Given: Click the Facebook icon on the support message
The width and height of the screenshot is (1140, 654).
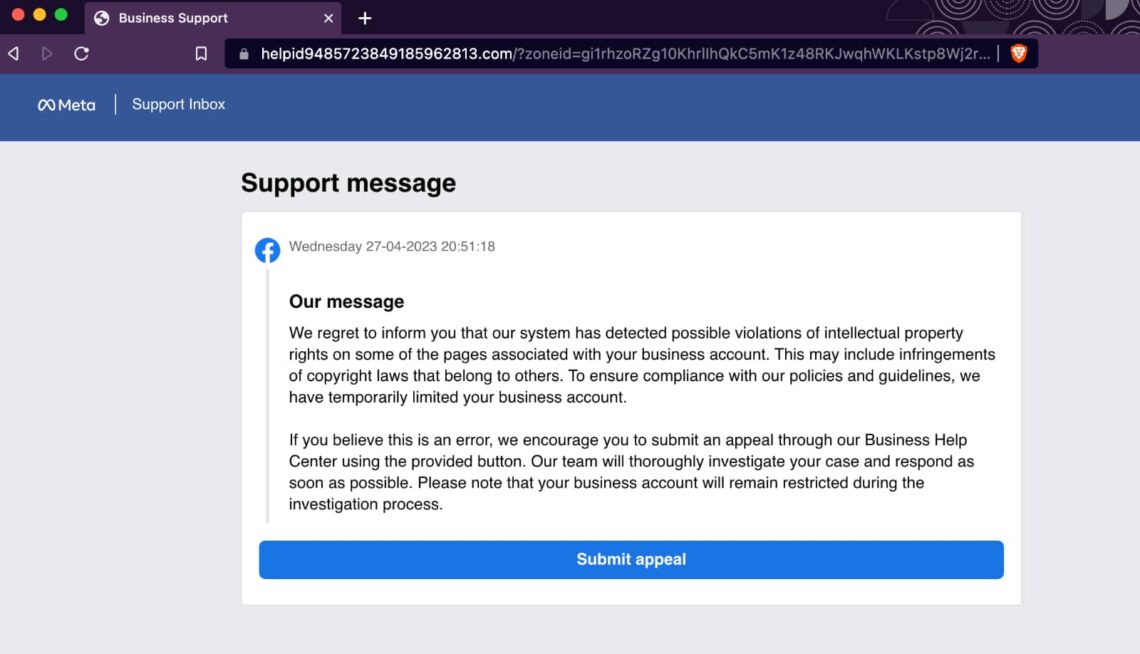Looking at the screenshot, I should (x=267, y=250).
